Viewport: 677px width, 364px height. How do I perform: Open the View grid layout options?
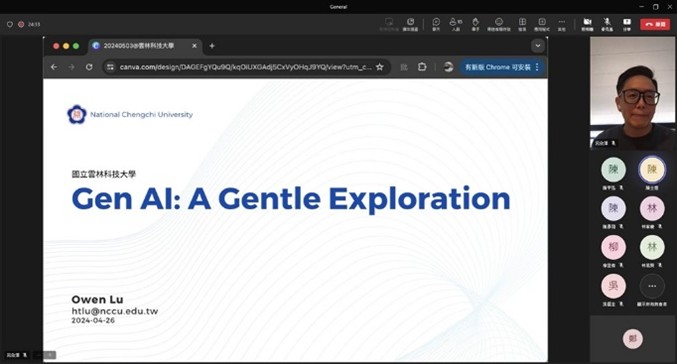pyautogui.click(x=522, y=24)
